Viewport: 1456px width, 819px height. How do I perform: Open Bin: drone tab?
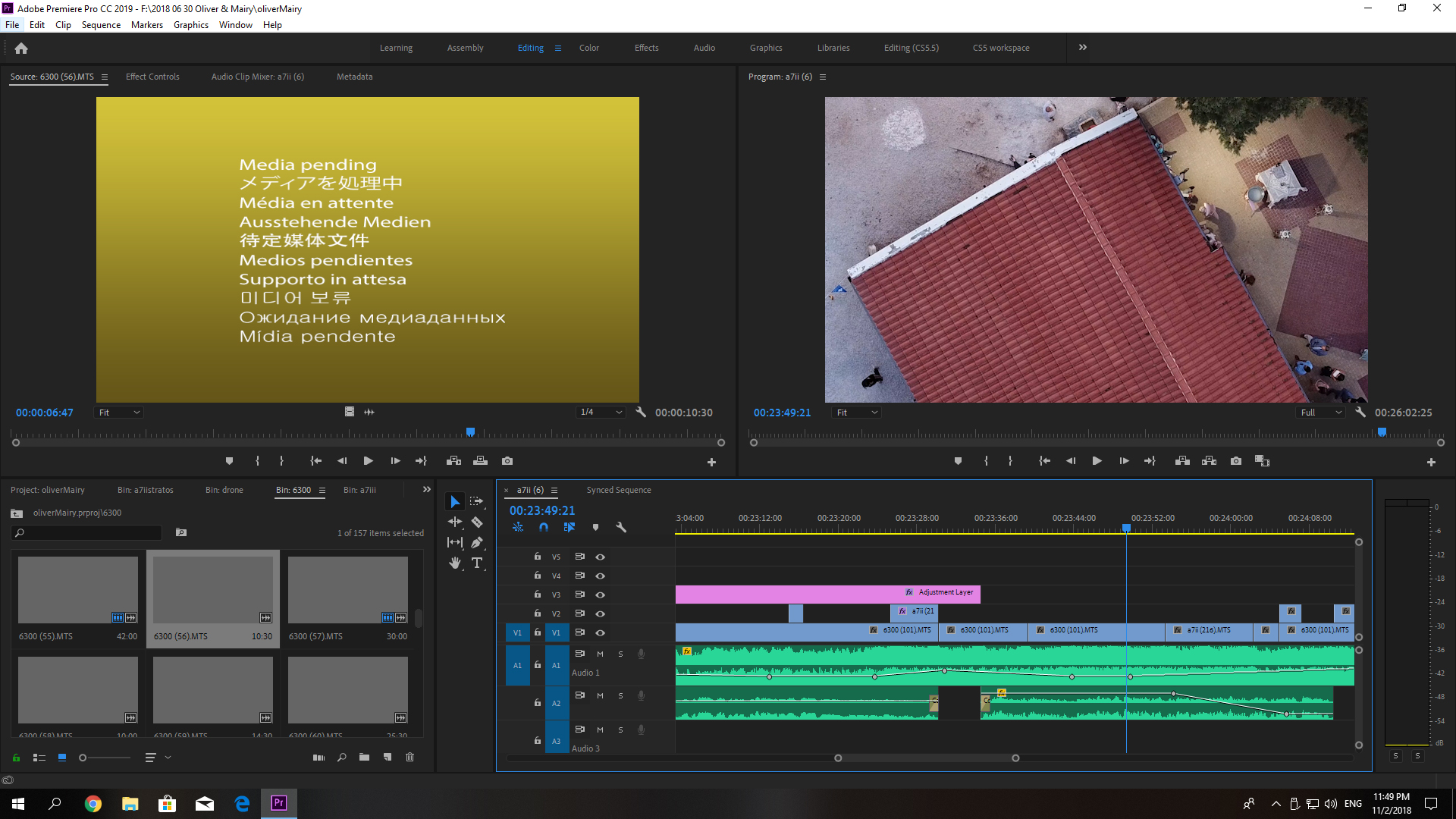click(224, 490)
